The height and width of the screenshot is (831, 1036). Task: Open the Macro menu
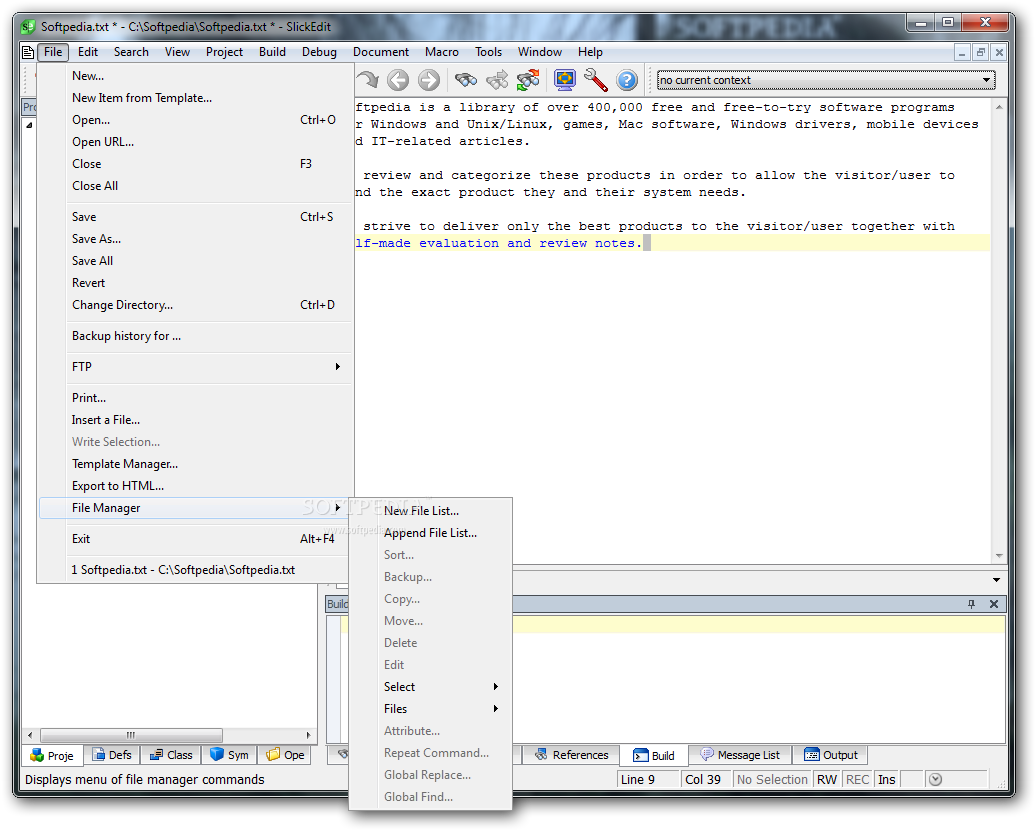(x=442, y=52)
